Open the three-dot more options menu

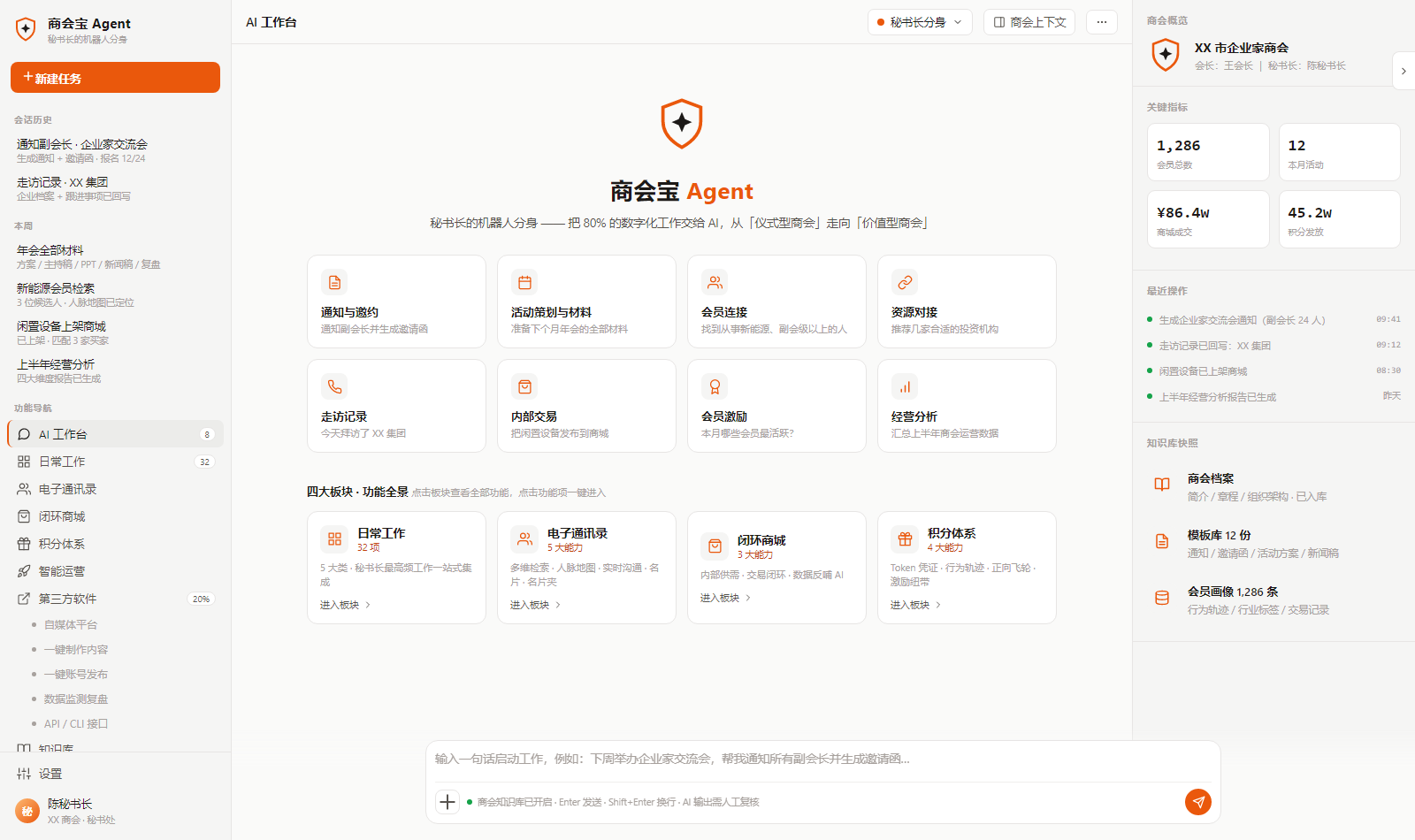click(x=1102, y=22)
